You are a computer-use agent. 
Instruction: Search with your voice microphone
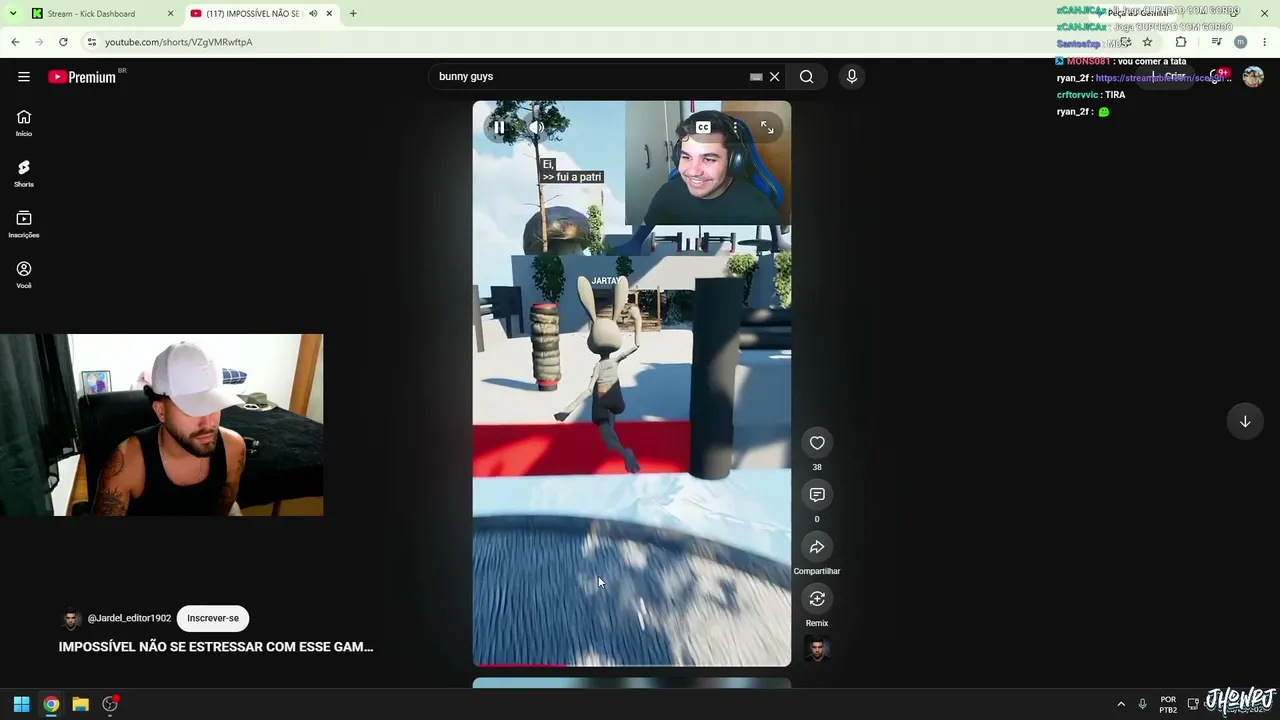pos(852,77)
